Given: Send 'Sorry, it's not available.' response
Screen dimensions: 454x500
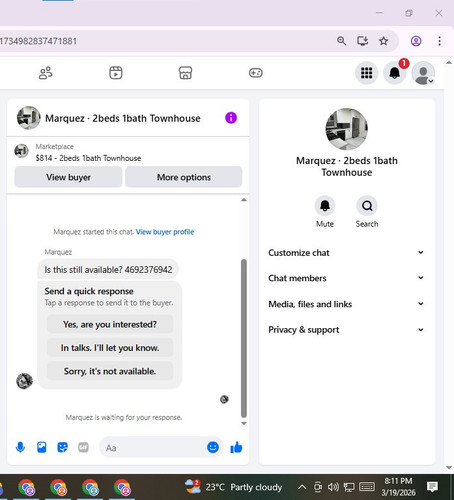Looking at the screenshot, I should [x=110, y=371].
